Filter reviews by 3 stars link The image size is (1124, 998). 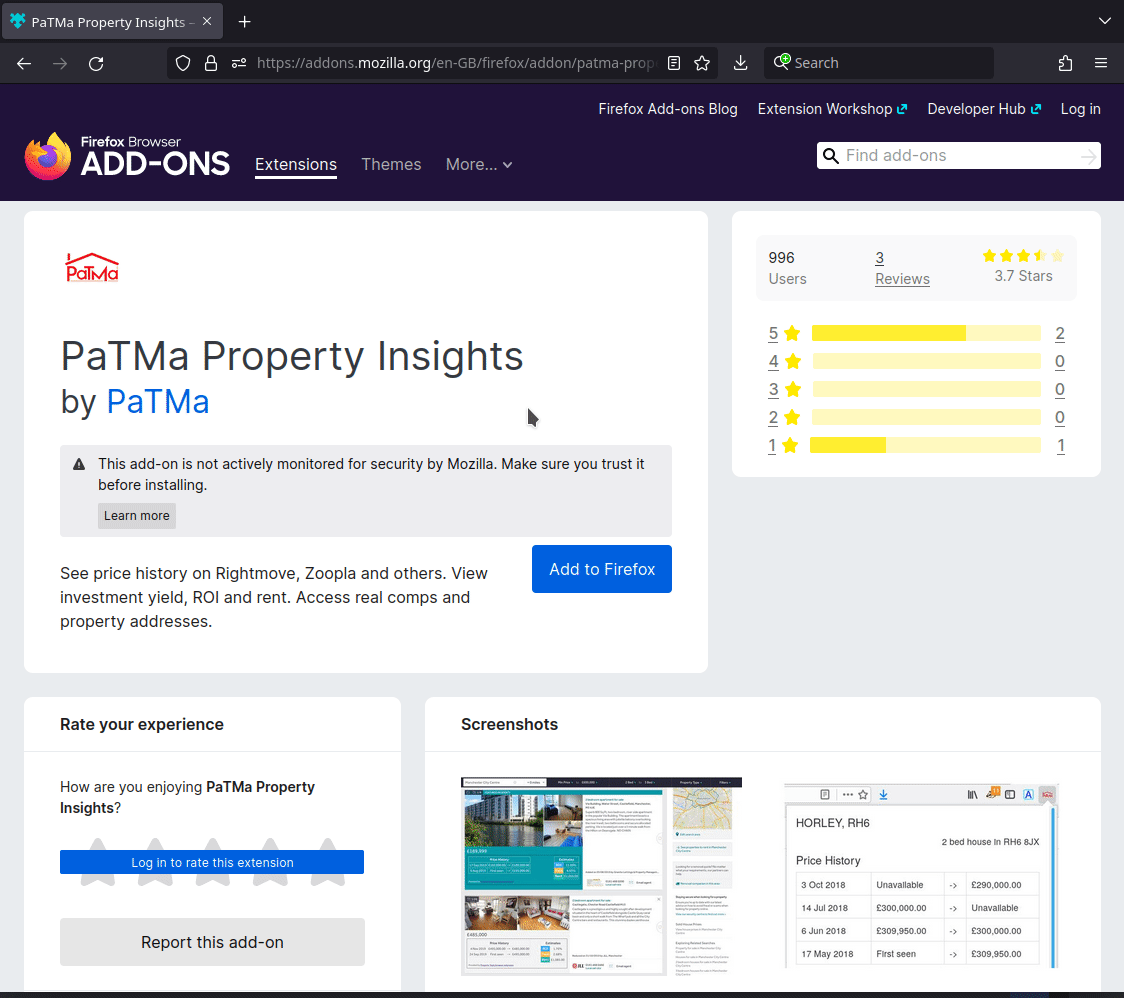(773, 389)
